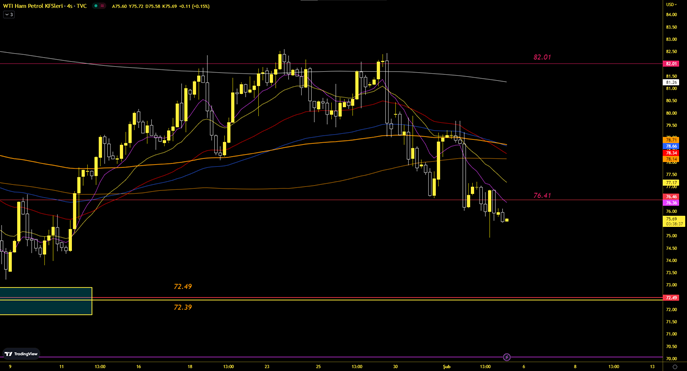Click the red indicator dot by the title
The width and height of the screenshot is (687, 371).
point(102,6)
